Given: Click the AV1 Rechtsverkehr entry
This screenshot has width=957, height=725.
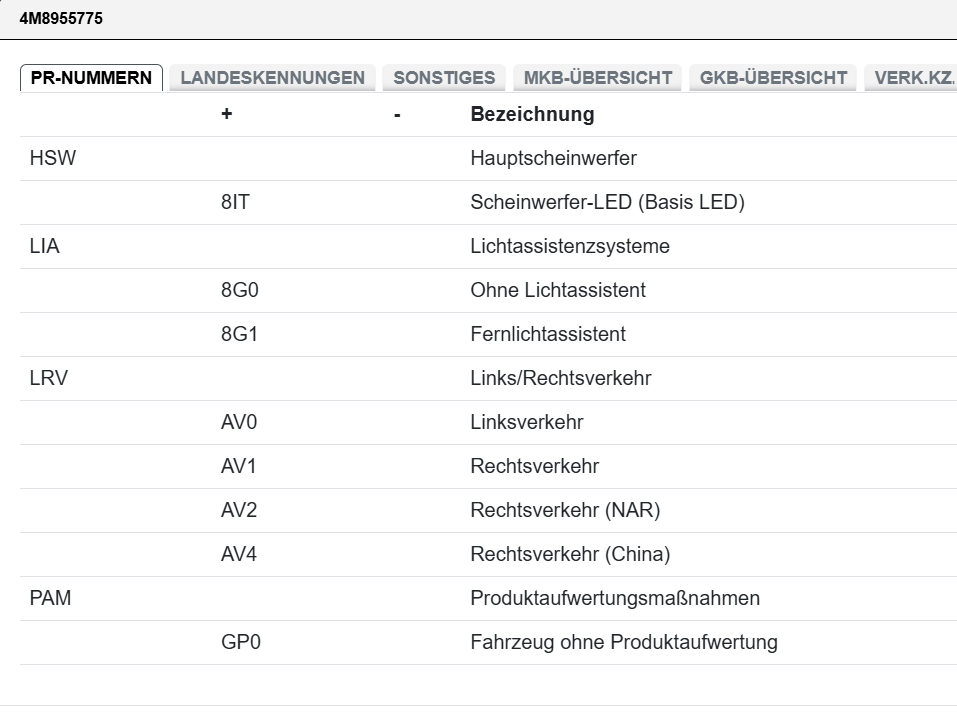Looking at the screenshot, I should pos(534,466).
